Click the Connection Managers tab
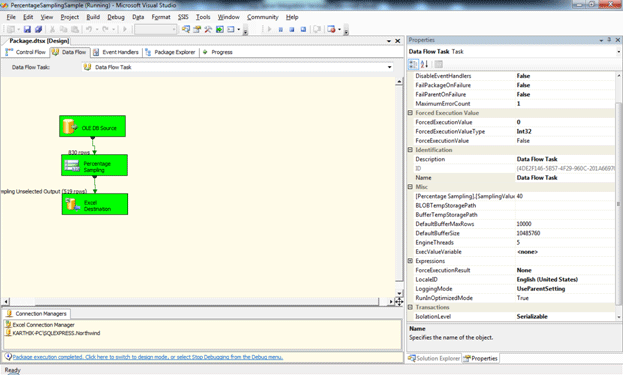This screenshot has width=623, height=375. point(37,314)
